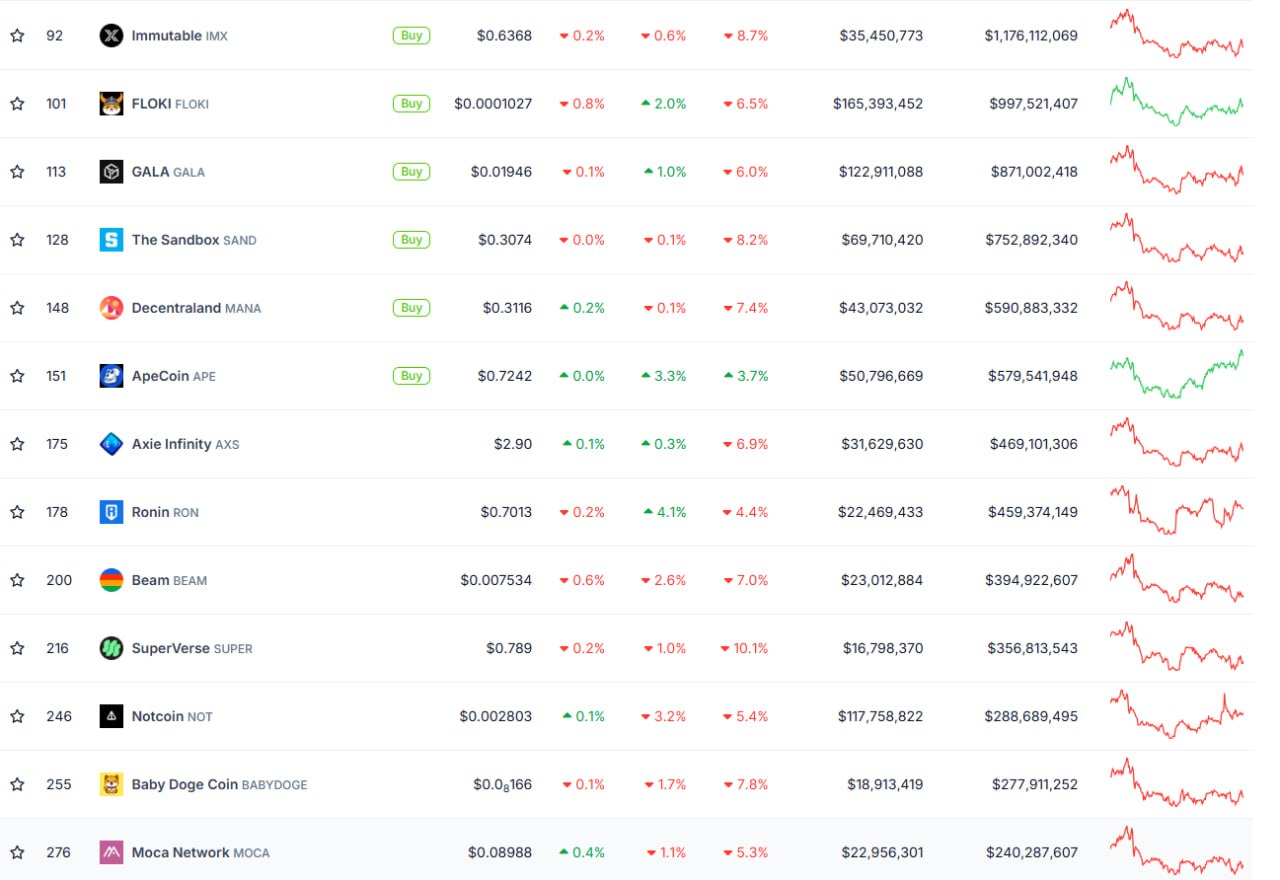Star Immutable to add to watchlist
1280x880 pixels.
click(x=17, y=36)
